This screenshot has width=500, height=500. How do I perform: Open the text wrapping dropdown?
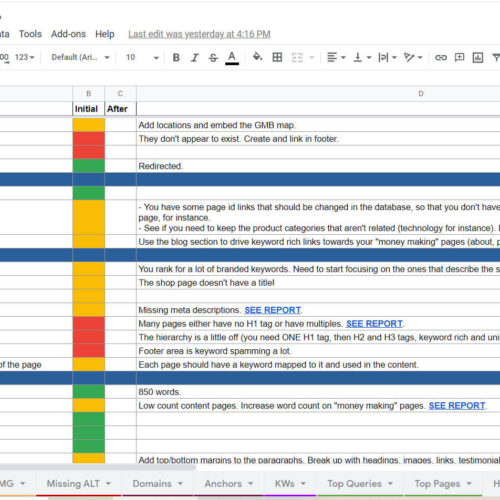[387, 57]
